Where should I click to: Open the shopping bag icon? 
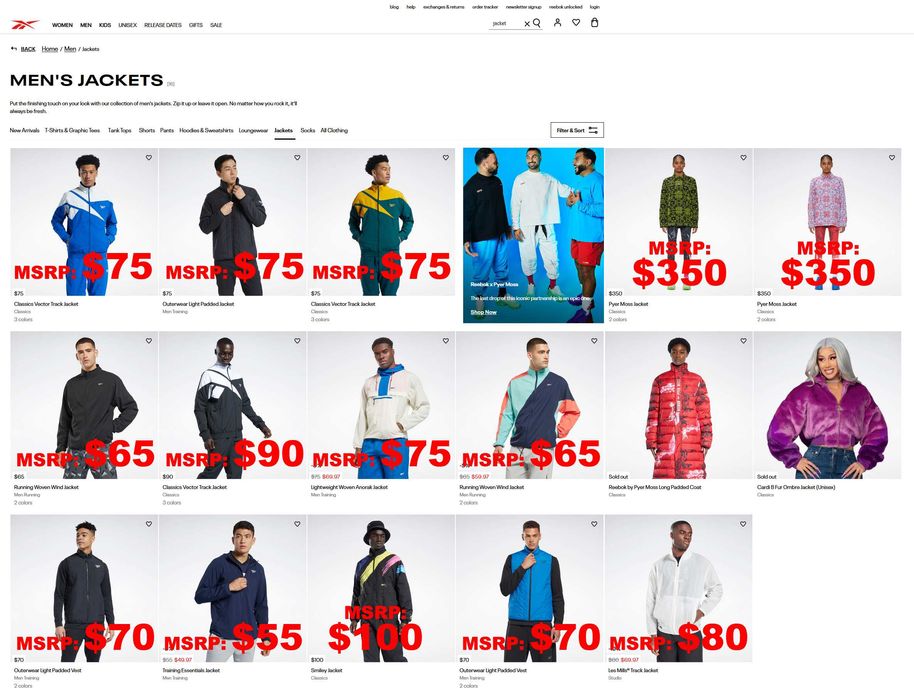pyautogui.click(x=595, y=23)
